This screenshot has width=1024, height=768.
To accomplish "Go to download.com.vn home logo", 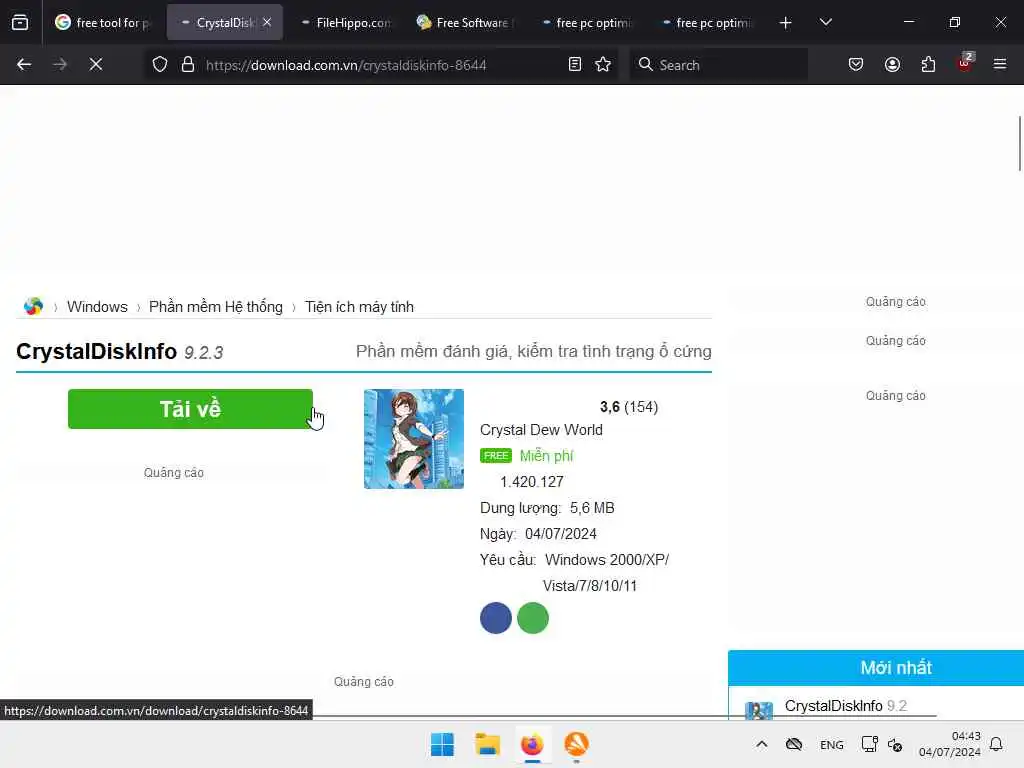I will pyautogui.click(x=33, y=306).
